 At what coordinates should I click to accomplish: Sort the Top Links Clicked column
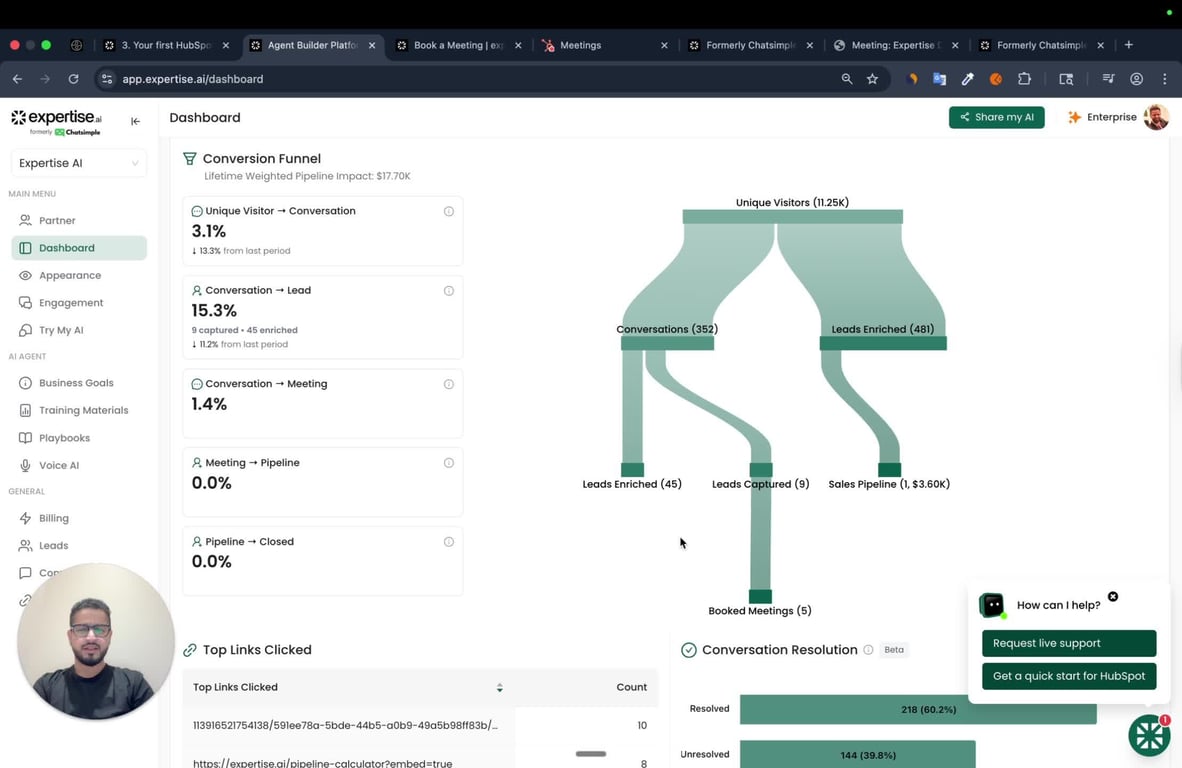pyautogui.click(x=499, y=687)
